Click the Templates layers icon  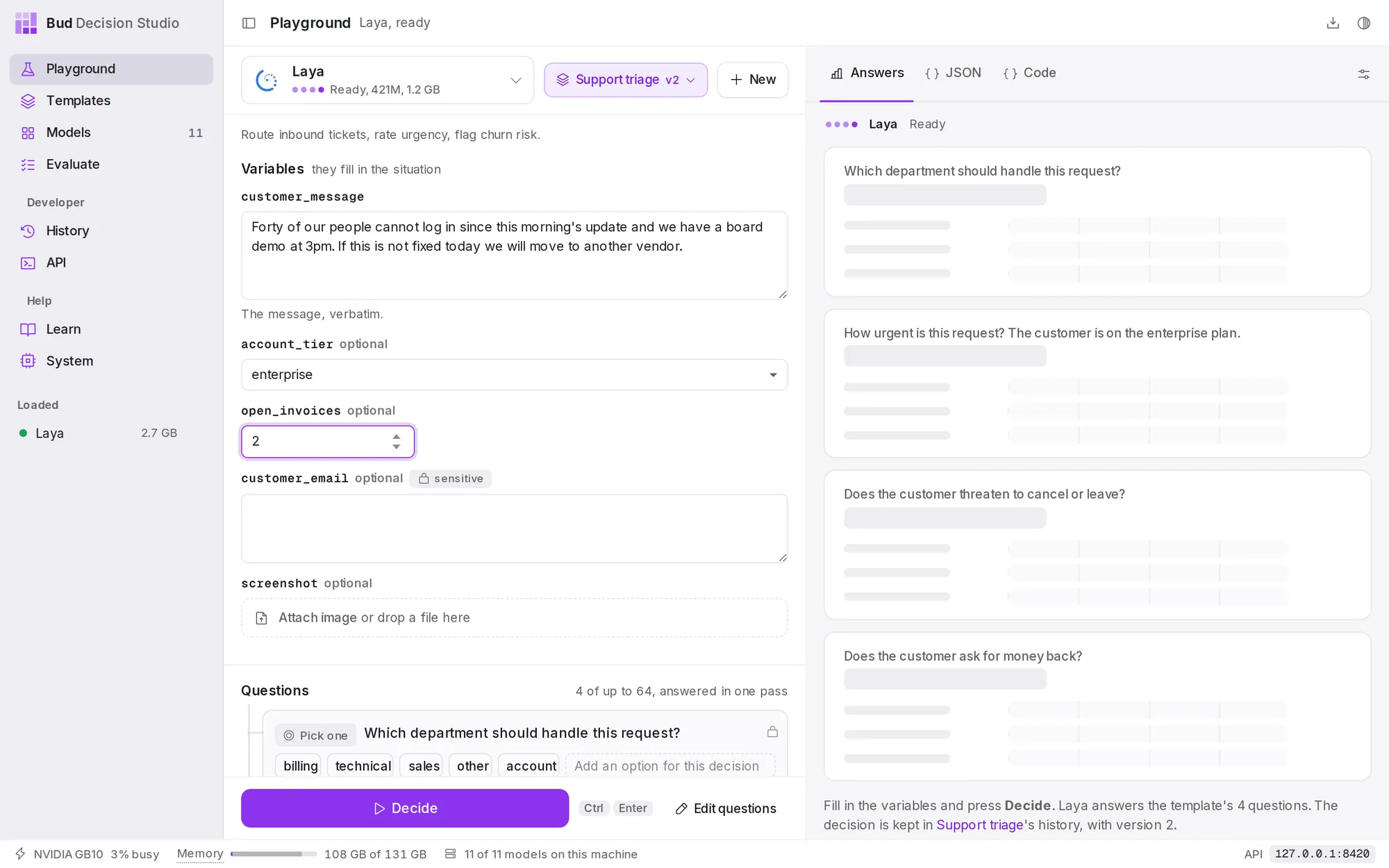[28, 101]
